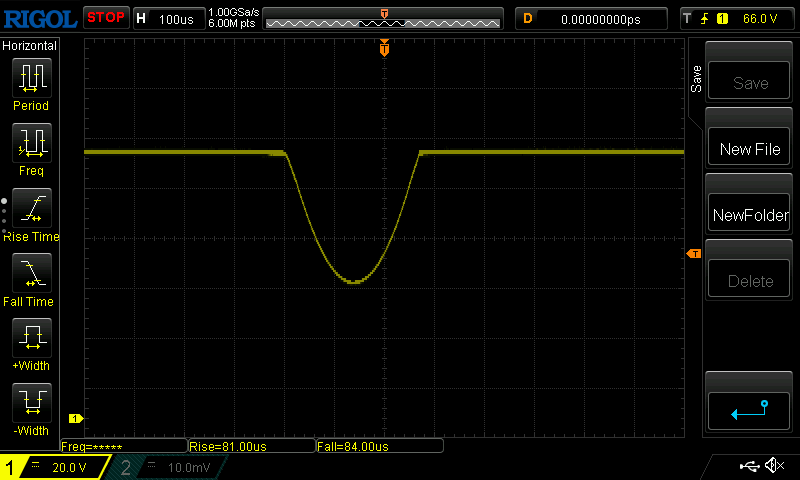
Task: Click the yellow channel 1 ground marker
Action: pyautogui.click(x=76, y=418)
